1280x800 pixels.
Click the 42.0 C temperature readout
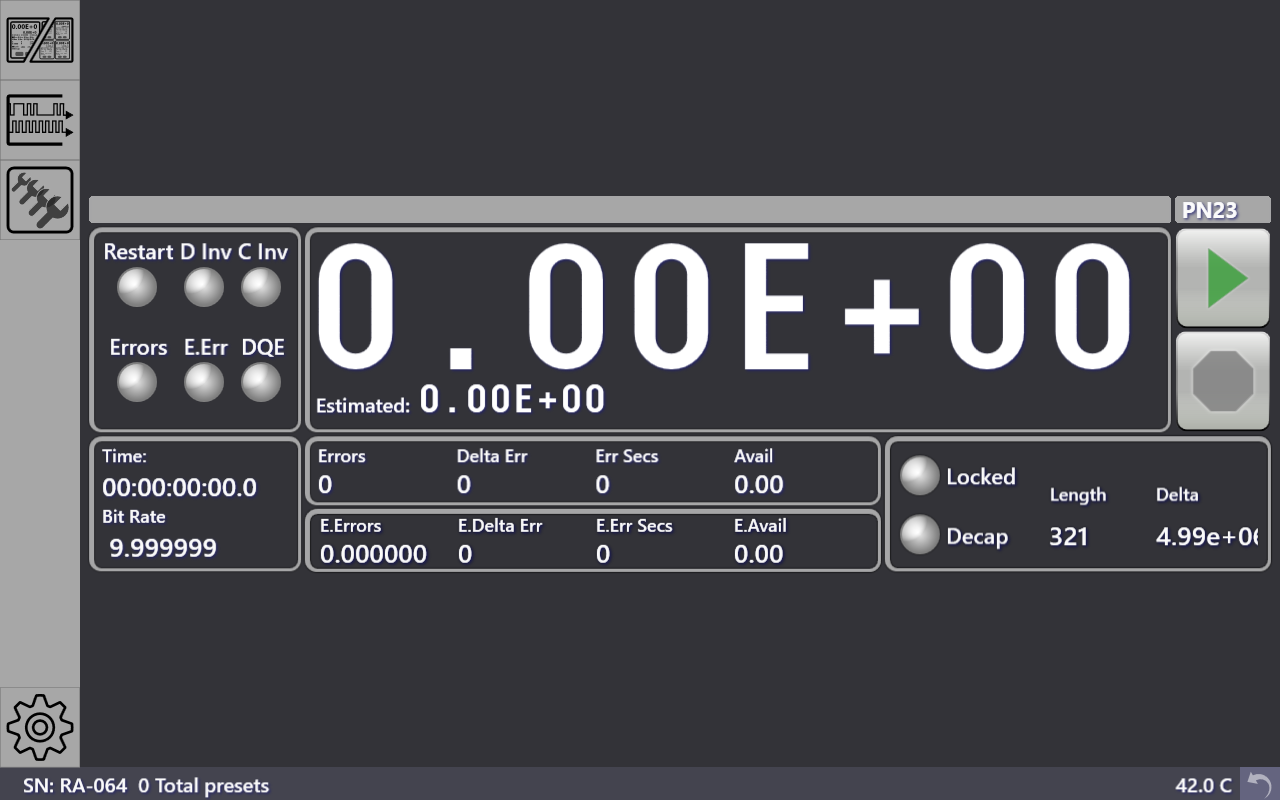1206,786
